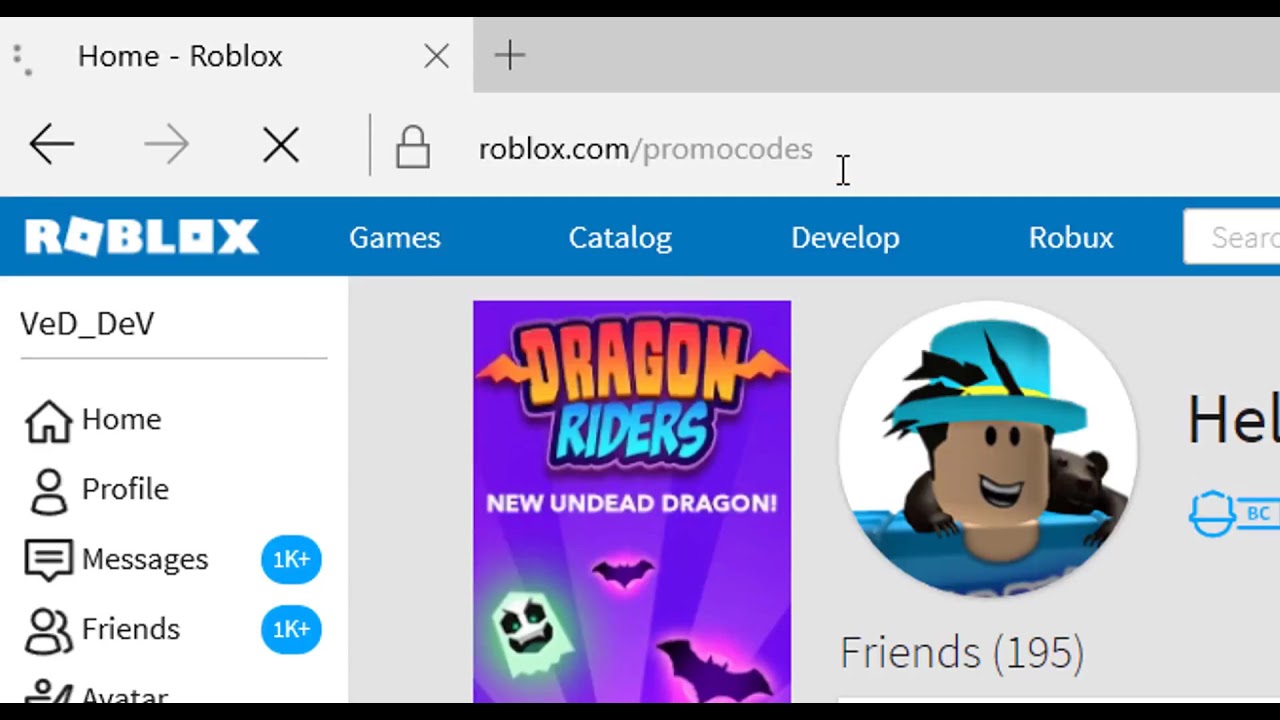The width and height of the screenshot is (1280, 720).
Task: Open the Dragon Riders advertisement banner
Action: click(632, 502)
